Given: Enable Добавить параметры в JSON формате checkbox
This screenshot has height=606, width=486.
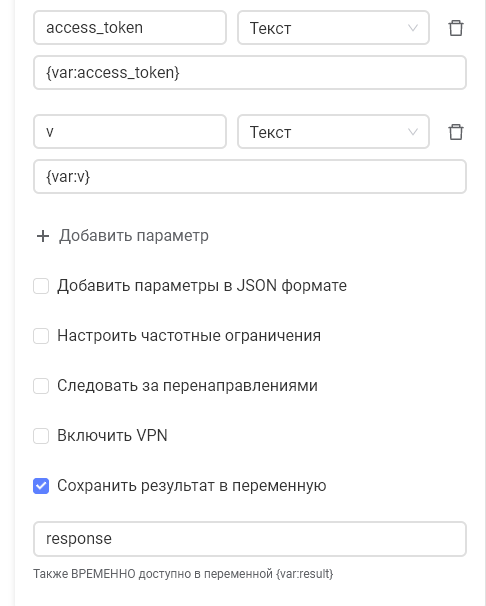Looking at the screenshot, I should point(41,286).
